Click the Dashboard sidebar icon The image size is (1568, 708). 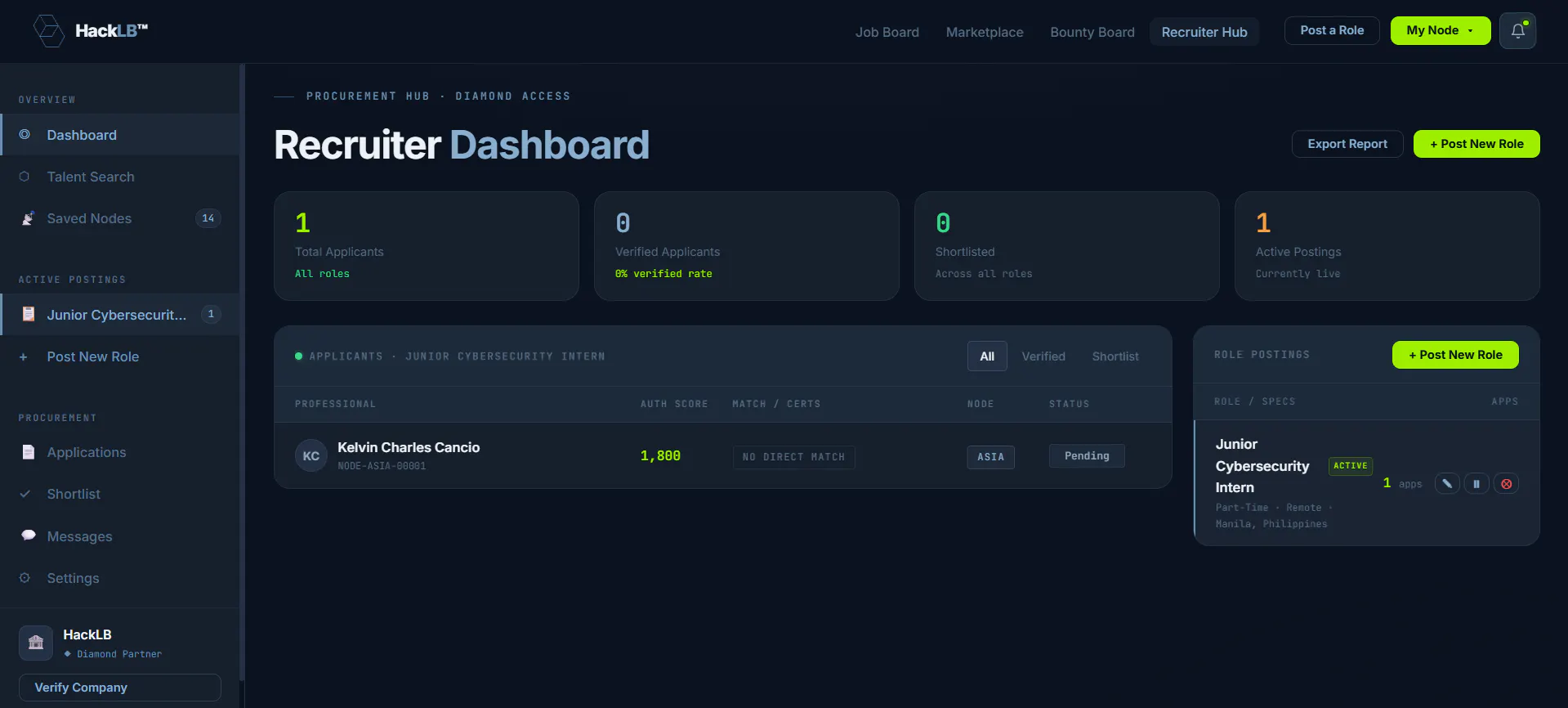pos(25,135)
